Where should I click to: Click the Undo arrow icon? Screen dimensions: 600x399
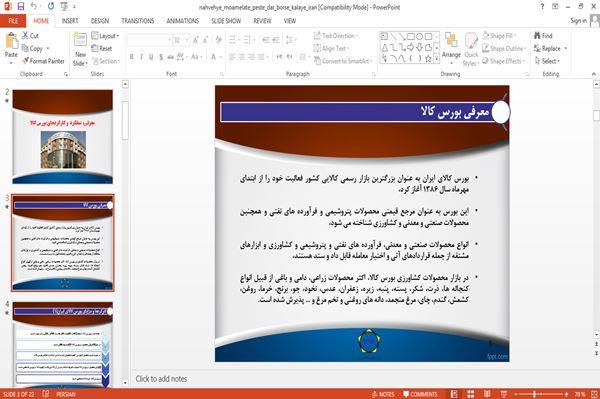click(34, 6)
